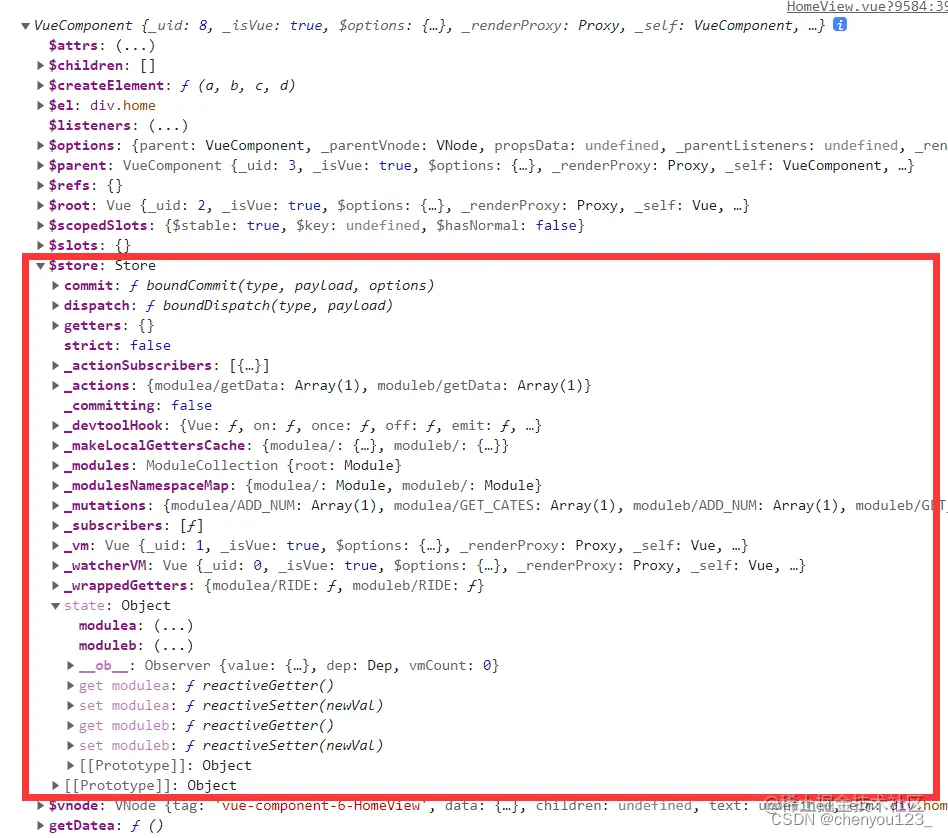Expand the _makeLocalGettersCache property
The image size is (948, 838).
point(56,446)
